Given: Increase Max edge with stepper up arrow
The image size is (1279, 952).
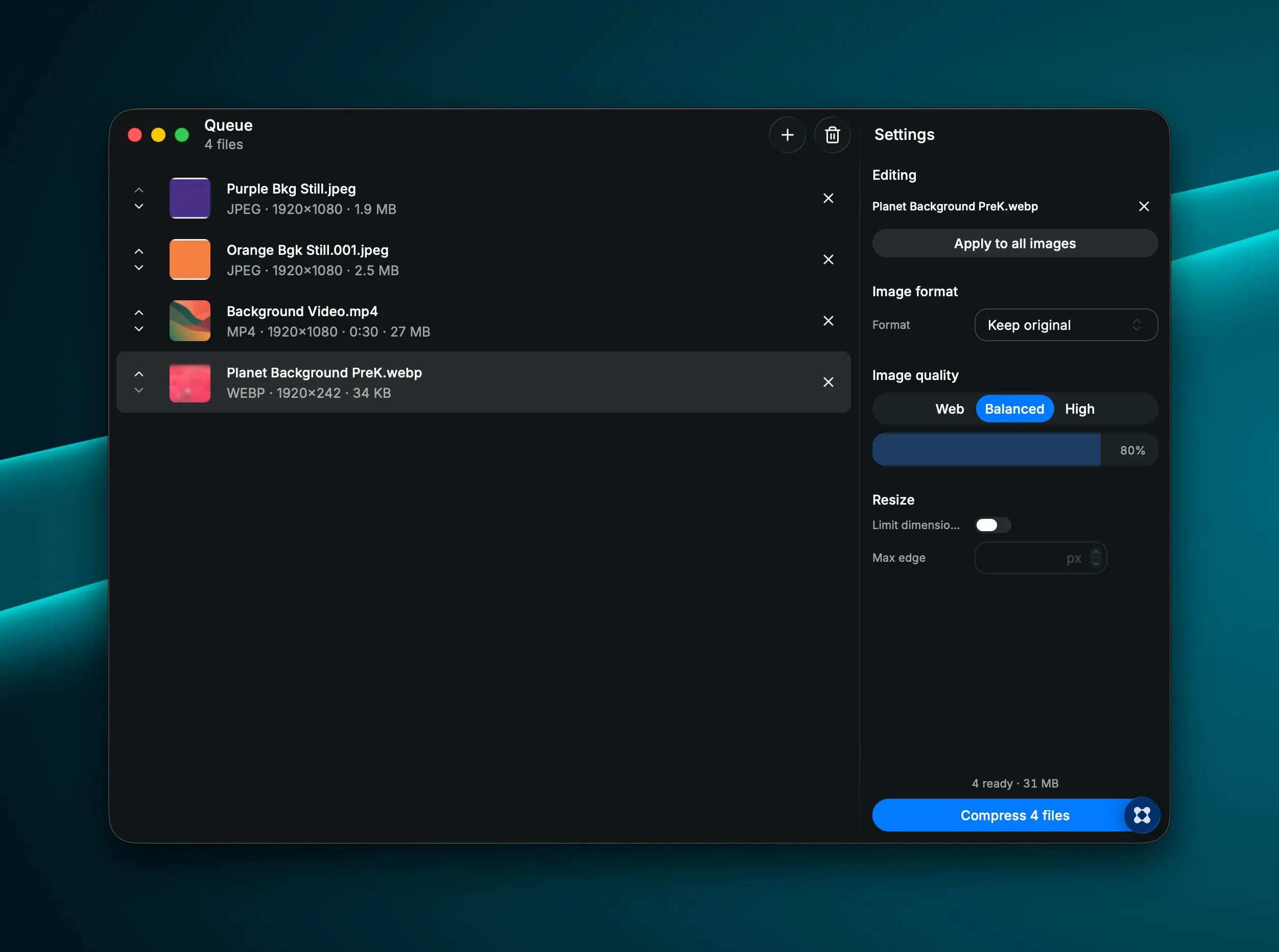Looking at the screenshot, I should coord(1096,552).
